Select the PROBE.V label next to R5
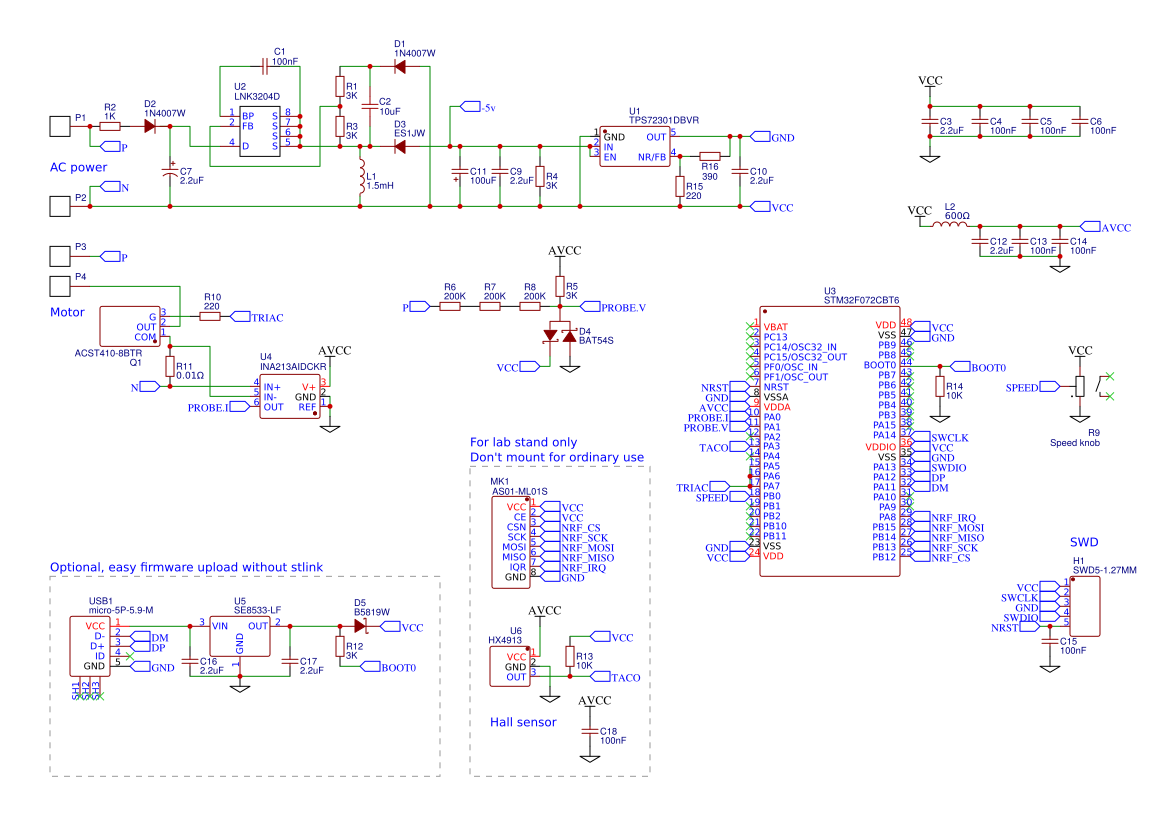1169x827 pixels. coord(613,306)
